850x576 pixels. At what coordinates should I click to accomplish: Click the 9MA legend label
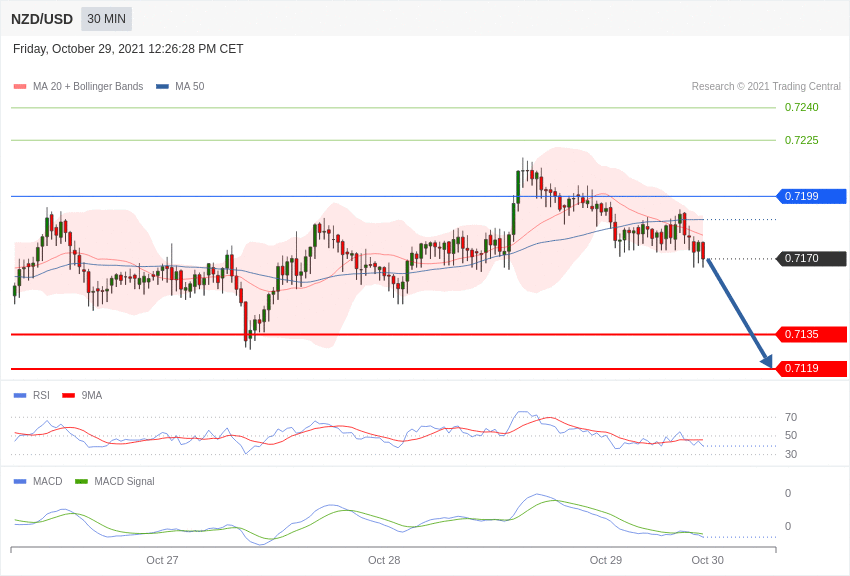point(92,396)
